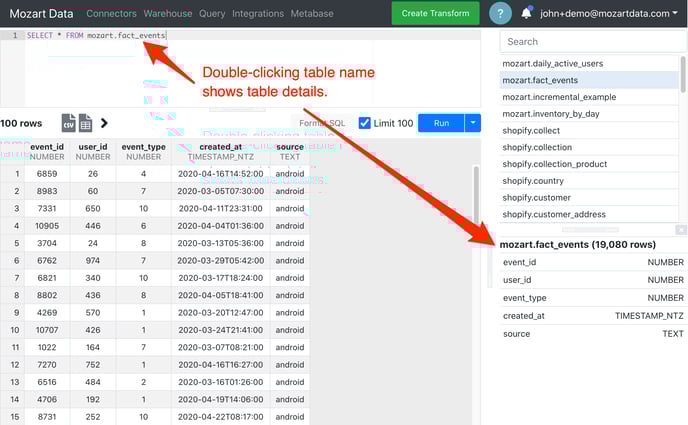Click the created_at column header
The image size is (688, 425).
(x=221, y=152)
